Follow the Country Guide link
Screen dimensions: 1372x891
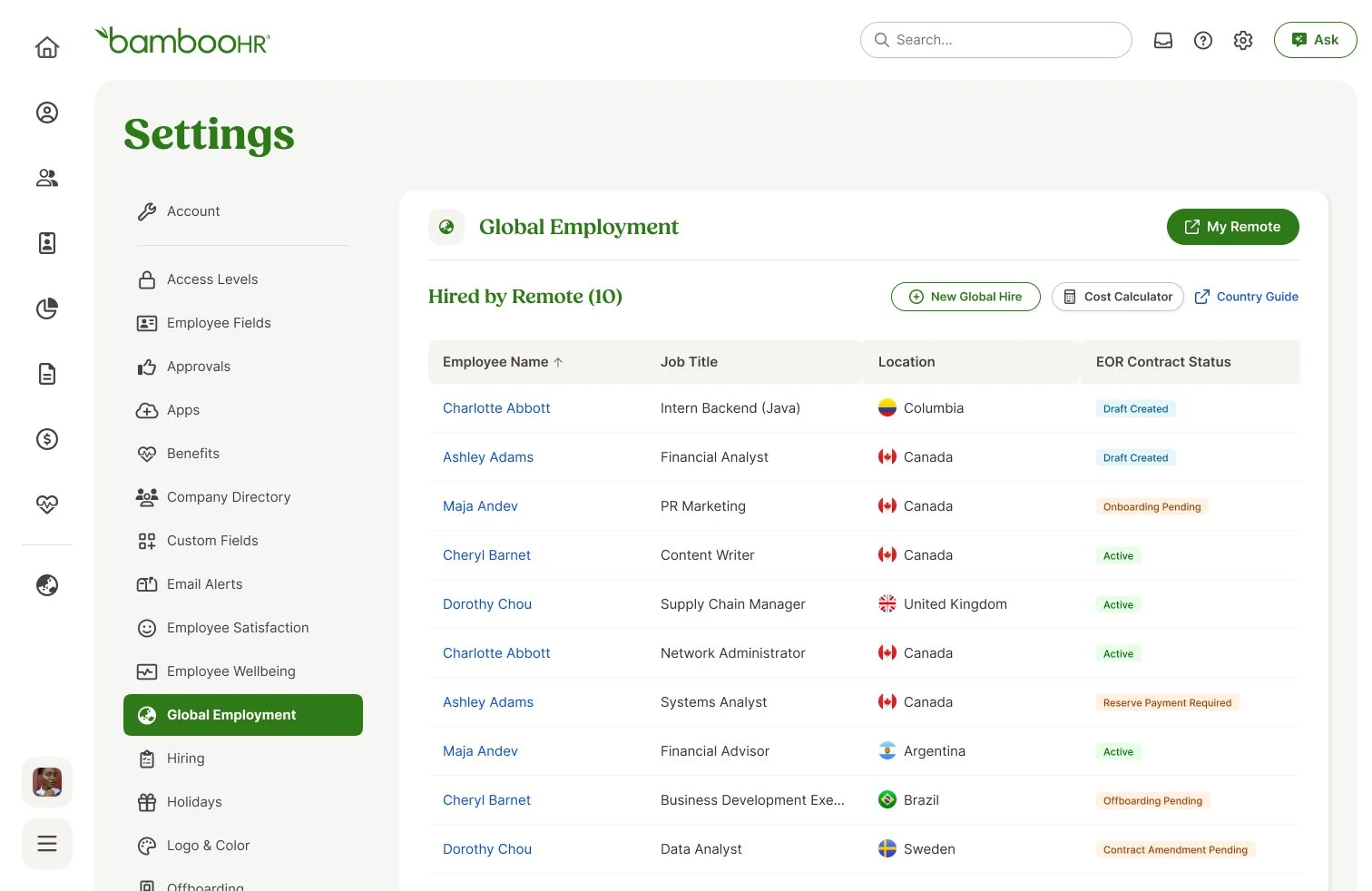coord(1247,297)
